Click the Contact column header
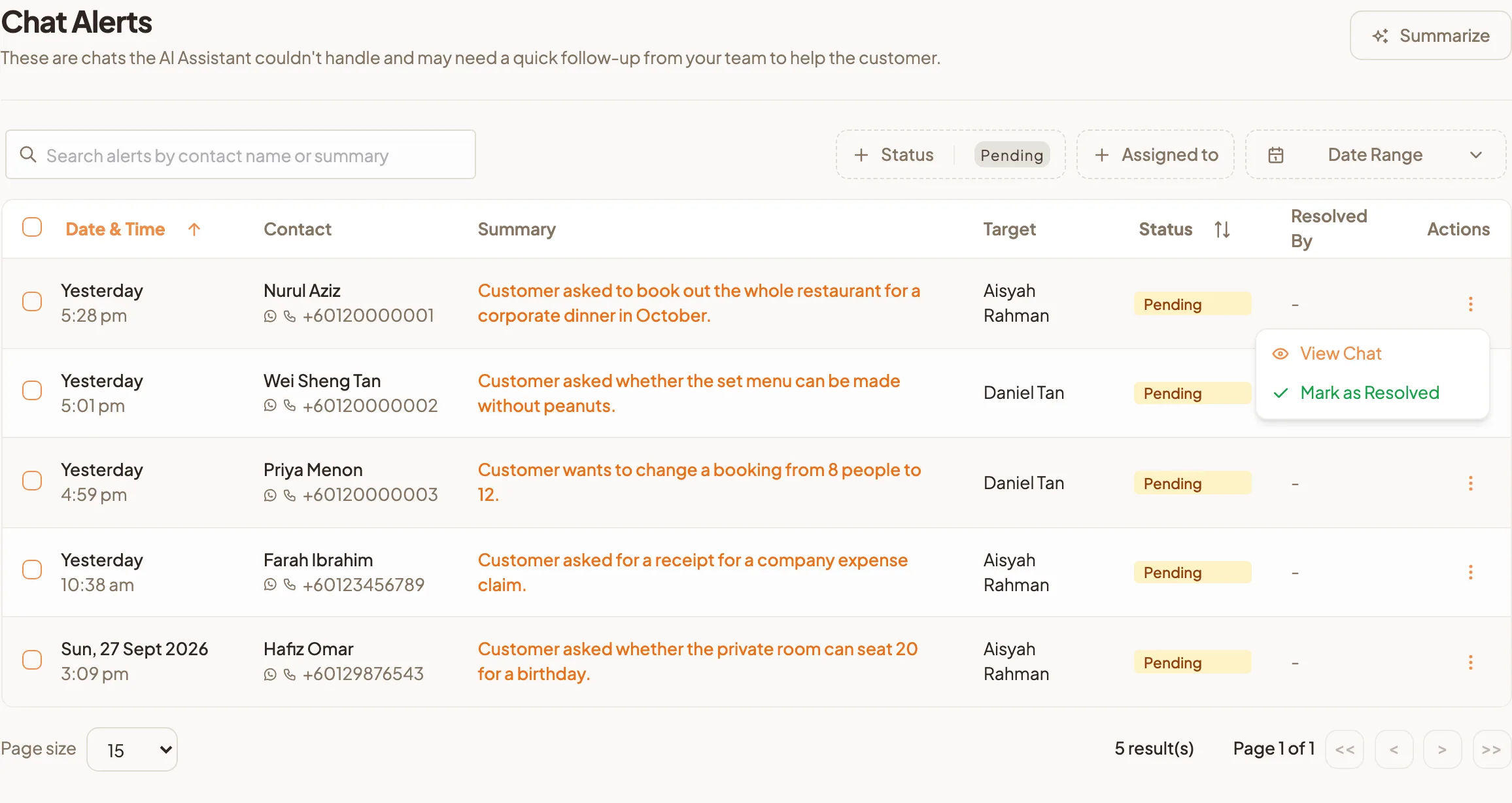 [298, 229]
